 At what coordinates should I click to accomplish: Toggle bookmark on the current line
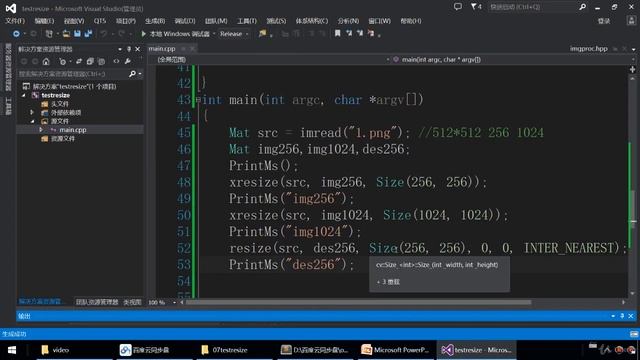coord(338,33)
